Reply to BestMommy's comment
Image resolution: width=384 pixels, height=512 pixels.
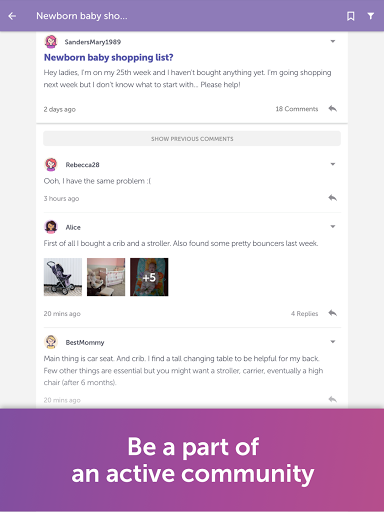coord(333,399)
